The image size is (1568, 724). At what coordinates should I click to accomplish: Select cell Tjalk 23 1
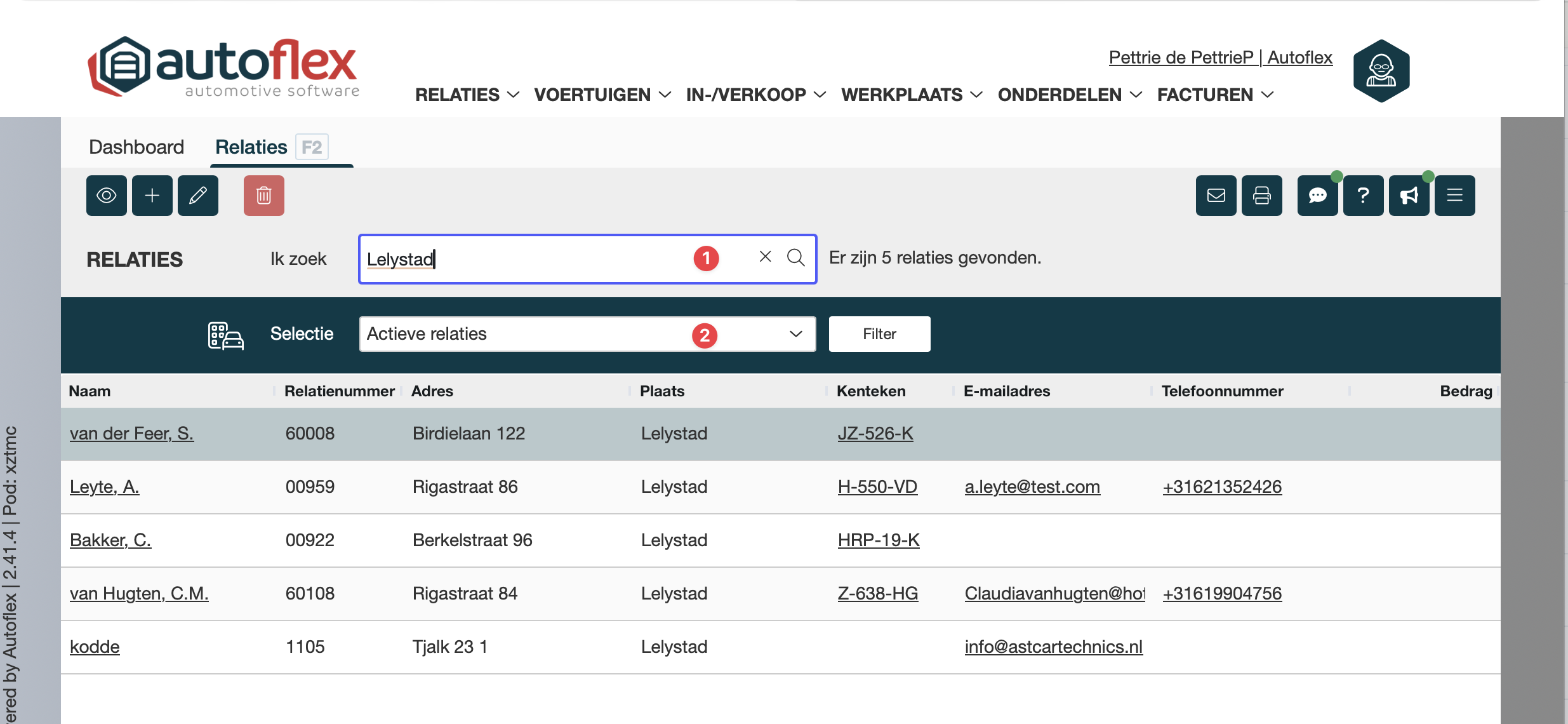(x=450, y=647)
